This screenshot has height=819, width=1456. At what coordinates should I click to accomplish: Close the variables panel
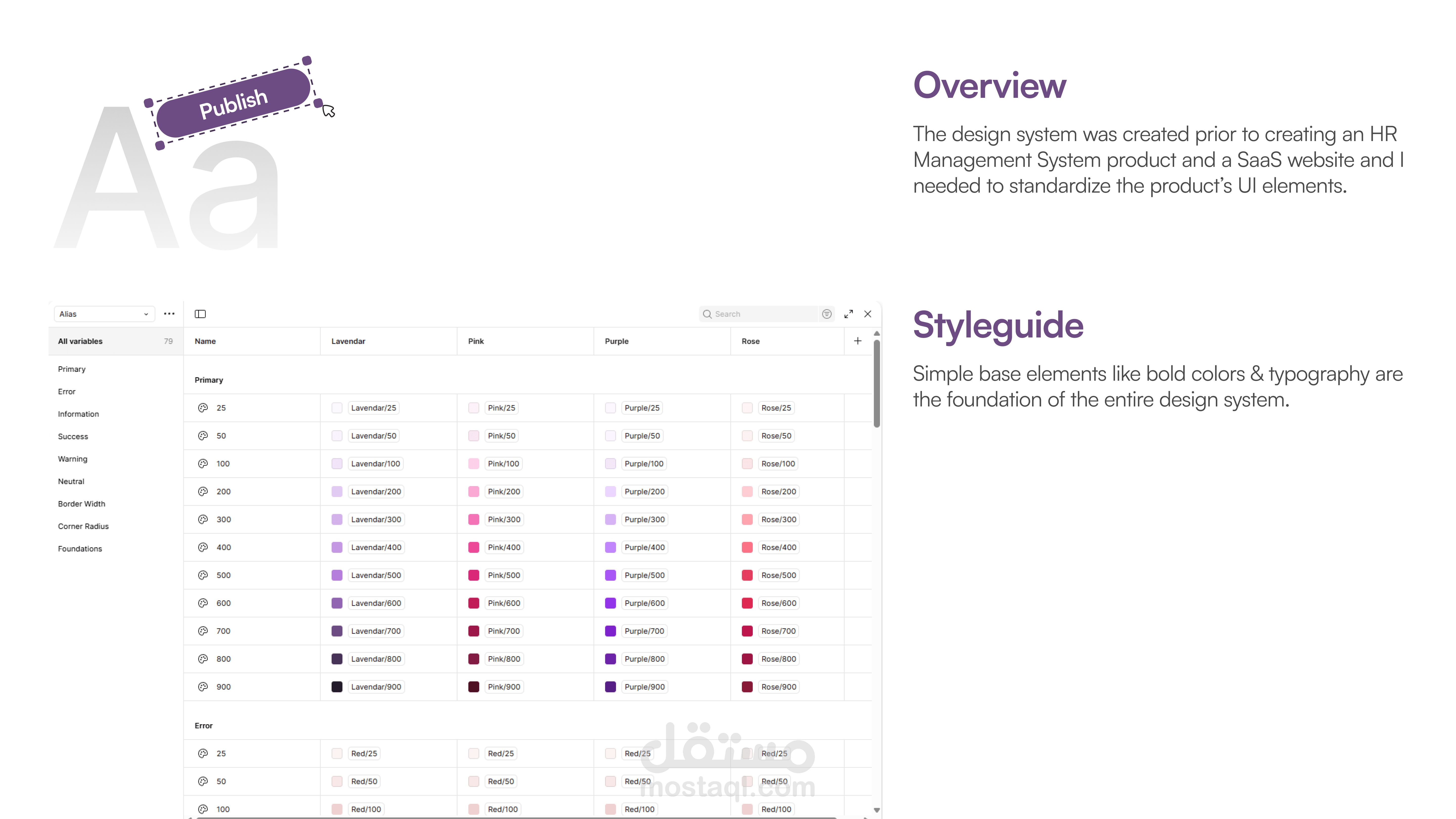[x=868, y=314]
